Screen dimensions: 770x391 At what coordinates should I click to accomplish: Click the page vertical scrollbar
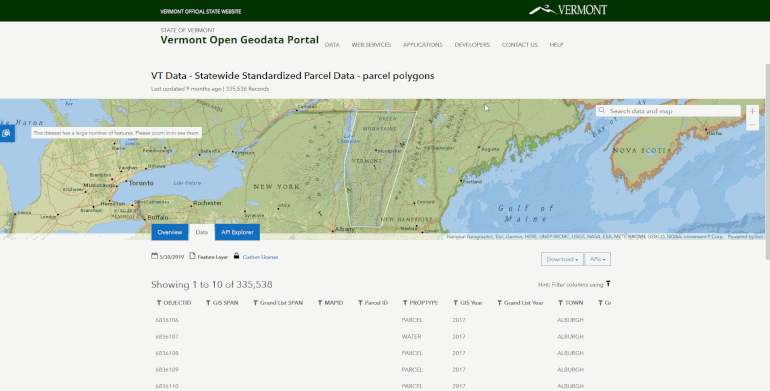[x=767, y=162]
